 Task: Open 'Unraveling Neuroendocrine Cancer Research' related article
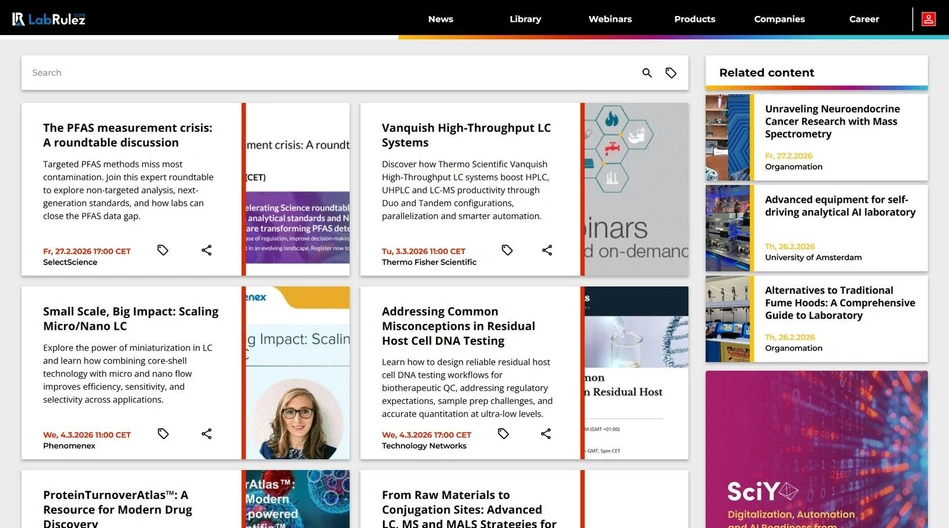pyautogui.click(x=832, y=121)
